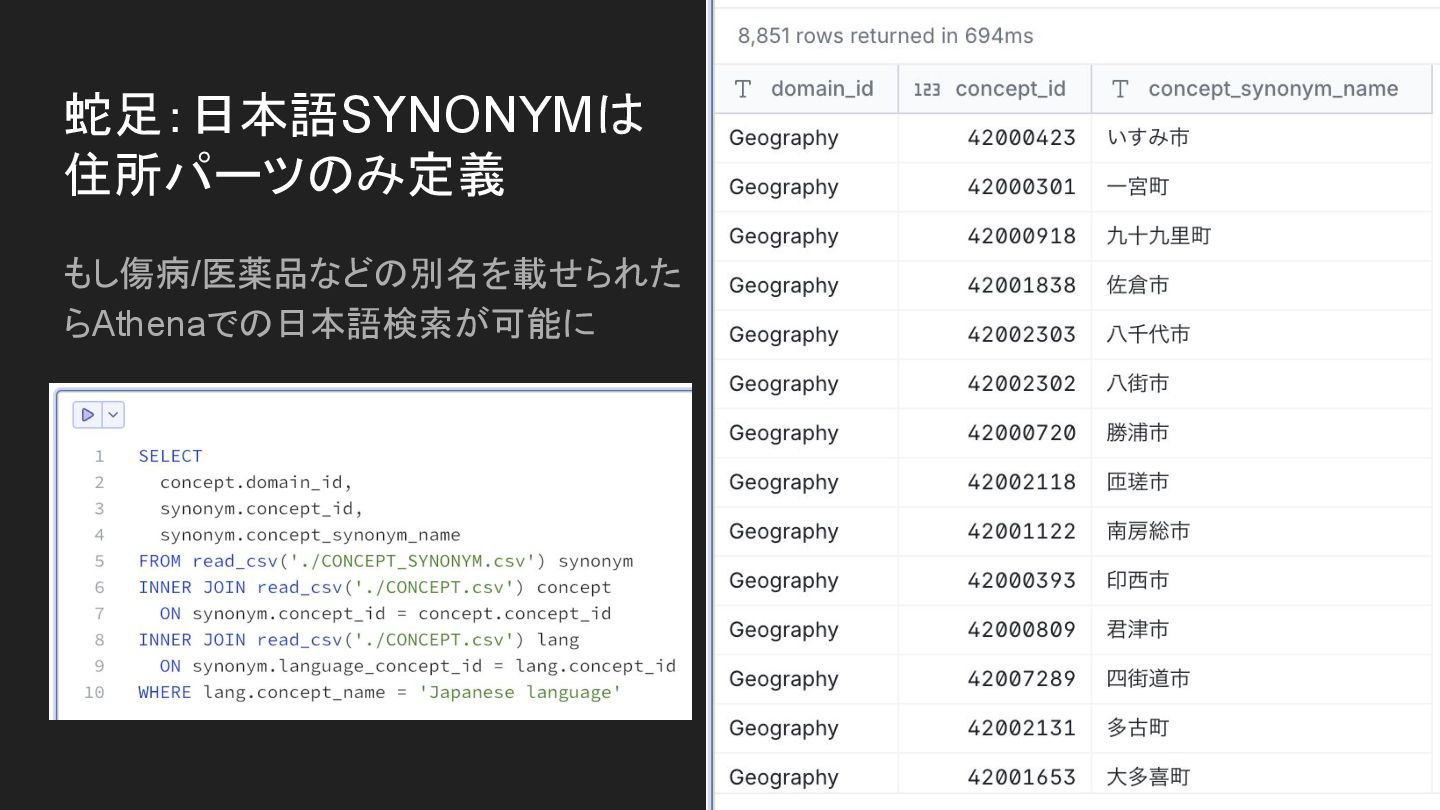Viewport: 1440px width, 810px height.
Task: Open the run options dropdown arrow
Action: pos(112,414)
